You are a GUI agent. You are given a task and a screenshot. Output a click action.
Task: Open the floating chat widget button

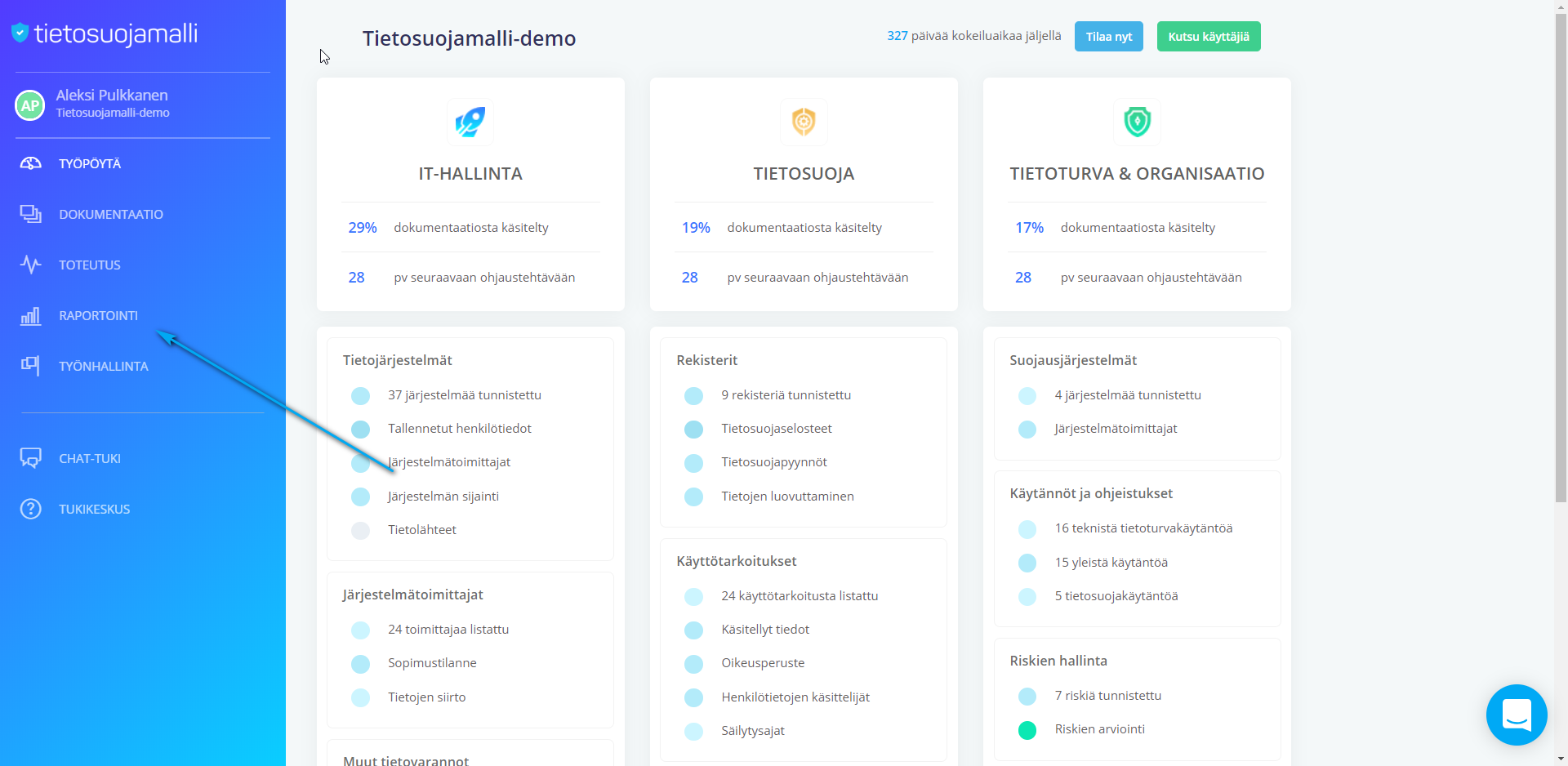(1517, 715)
